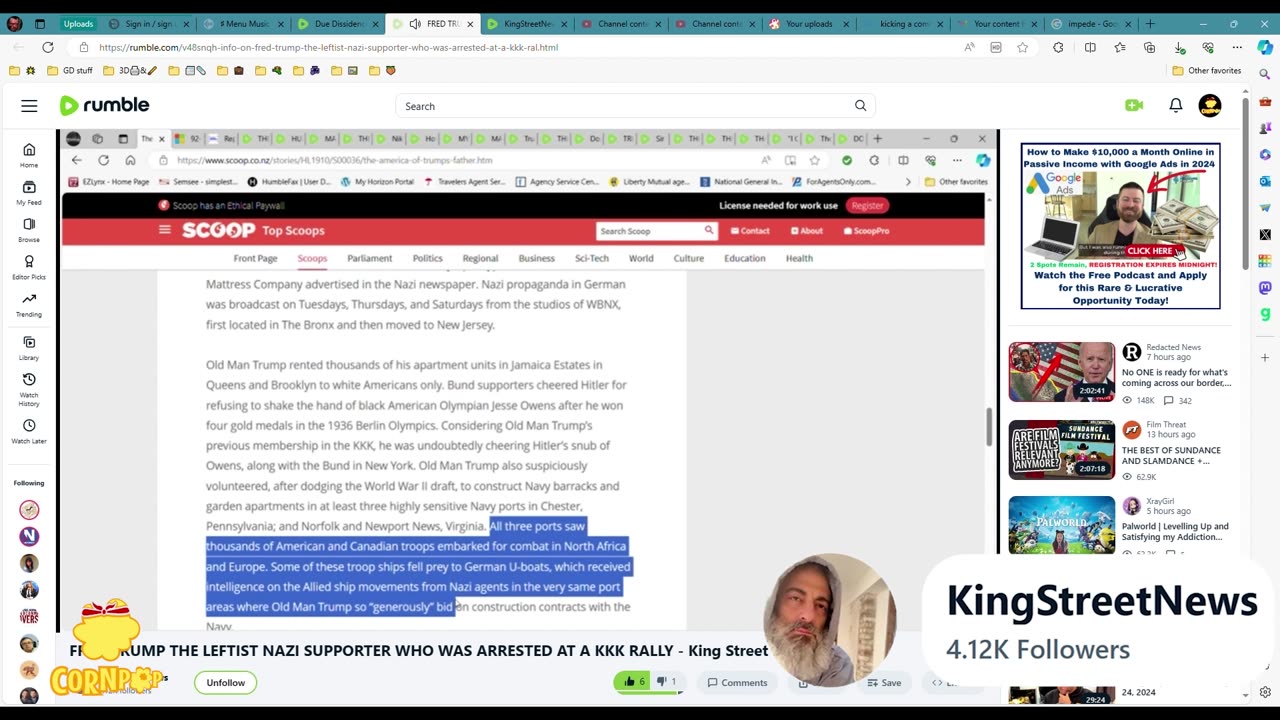Open THE BEST OF SUNDANCE title link

(1171, 455)
